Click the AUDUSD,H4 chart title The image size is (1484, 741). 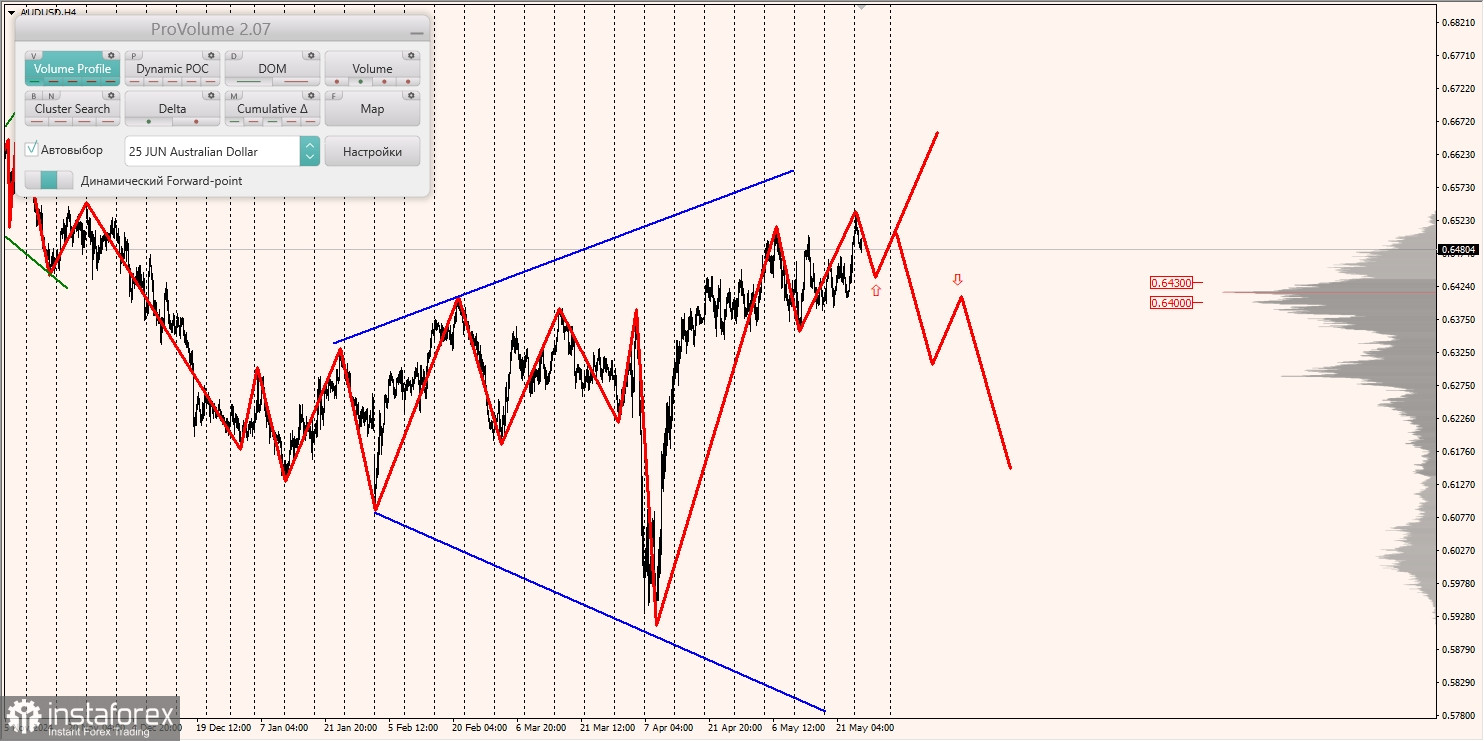(x=47, y=12)
